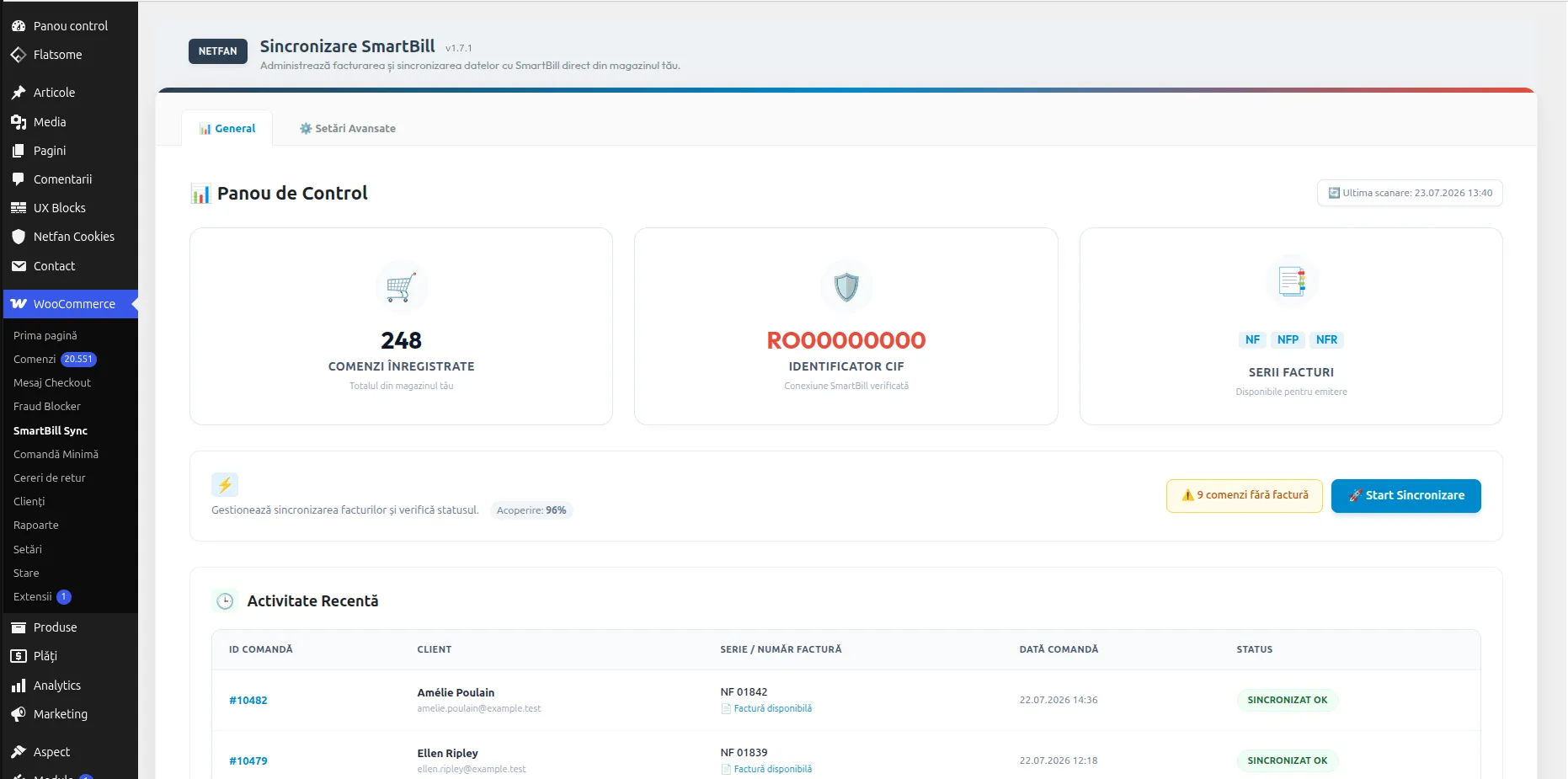Click the refresh icon beside Ultima scanare
Viewport: 1568px width, 779px height.
tap(1334, 193)
